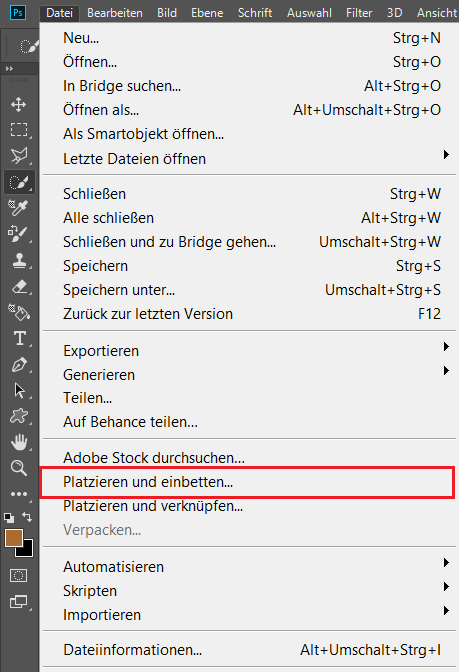The width and height of the screenshot is (459, 672).
Task: Select the Zoom tool
Action: 19,468
